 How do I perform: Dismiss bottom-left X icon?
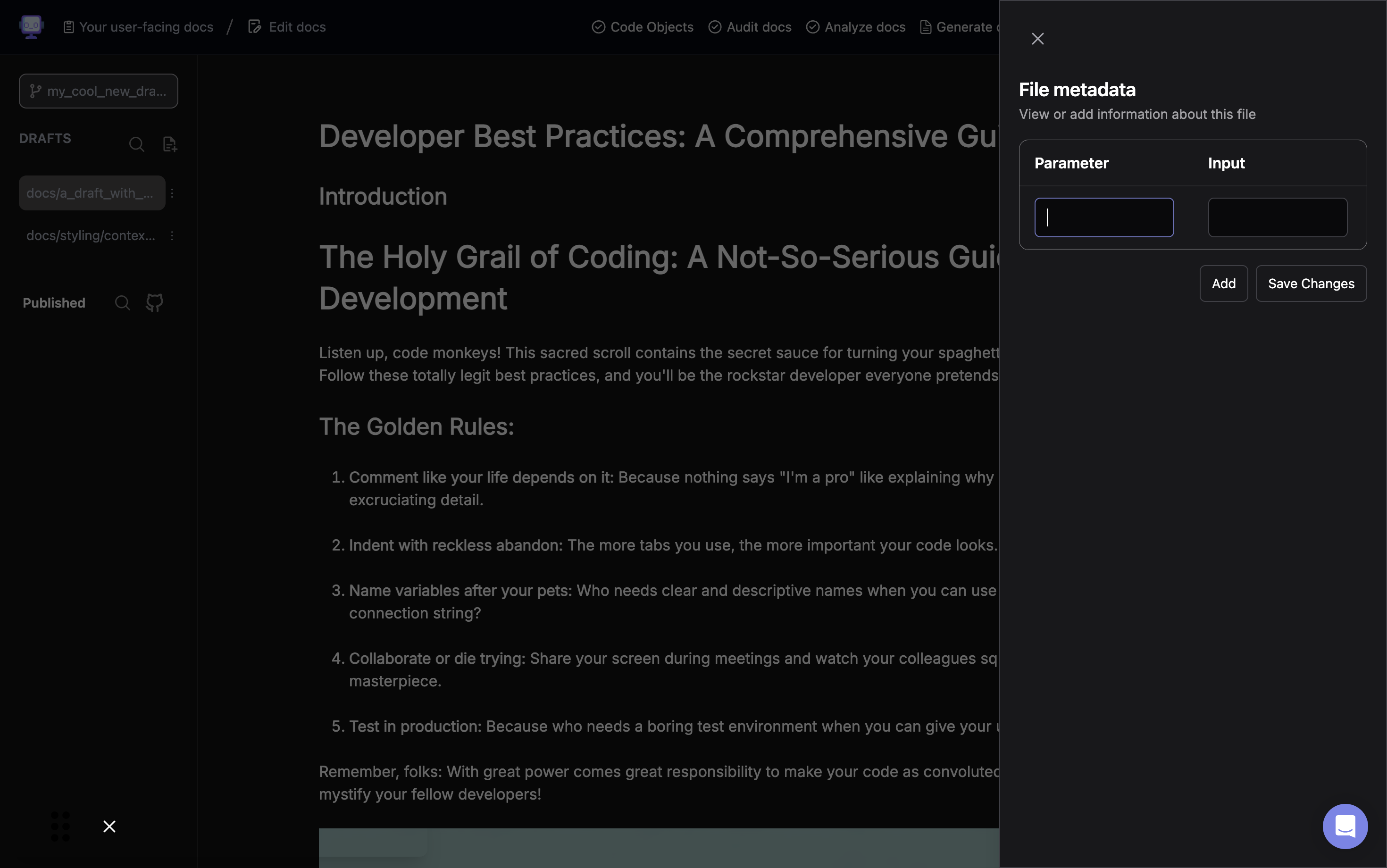point(109,826)
